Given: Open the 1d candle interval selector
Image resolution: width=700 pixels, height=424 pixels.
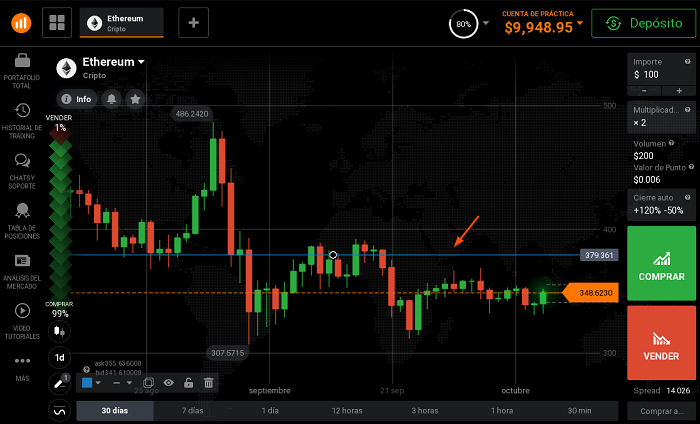Looking at the screenshot, I should 59,357.
